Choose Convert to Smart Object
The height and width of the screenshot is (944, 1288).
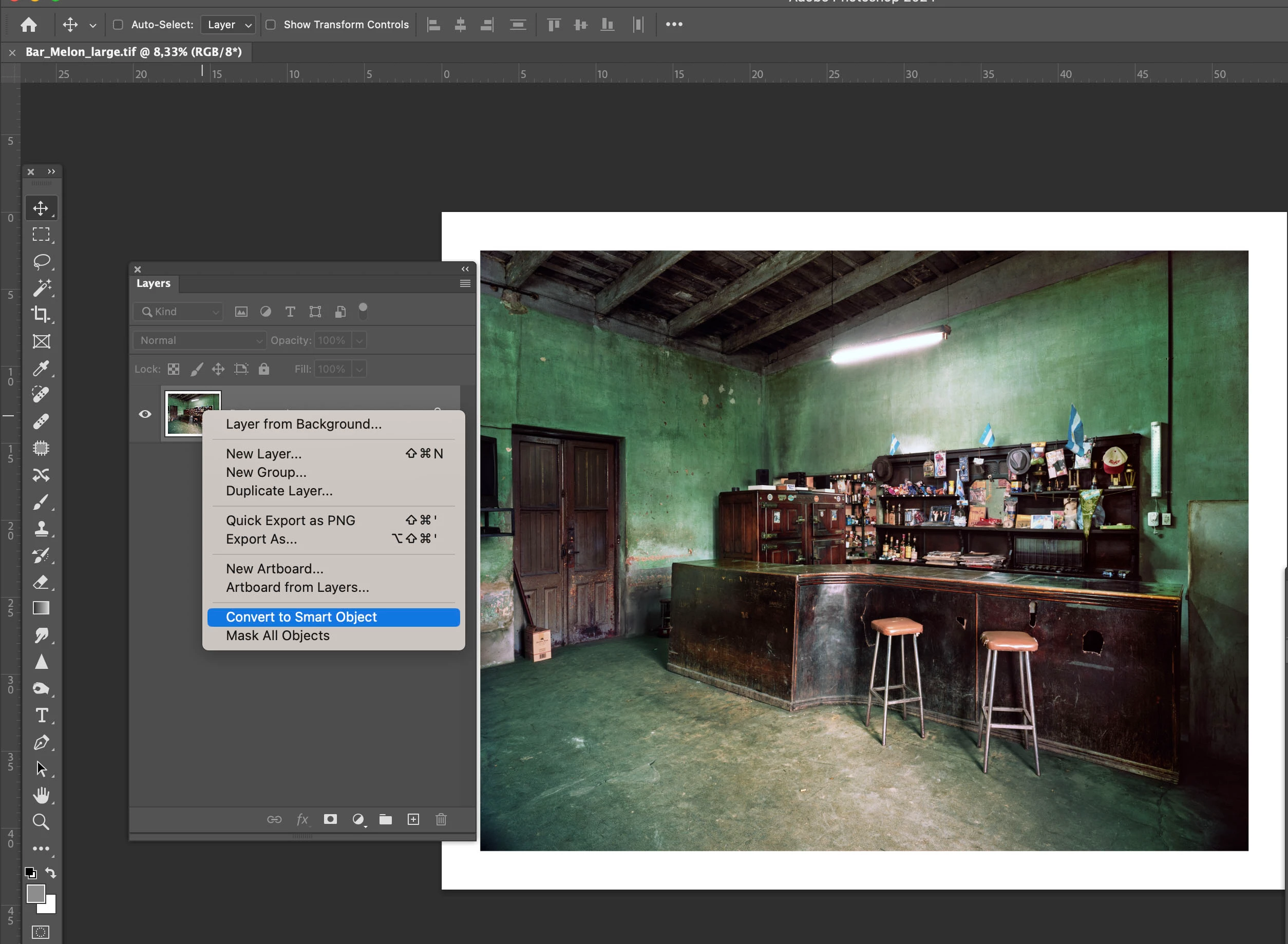click(x=301, y=617)
